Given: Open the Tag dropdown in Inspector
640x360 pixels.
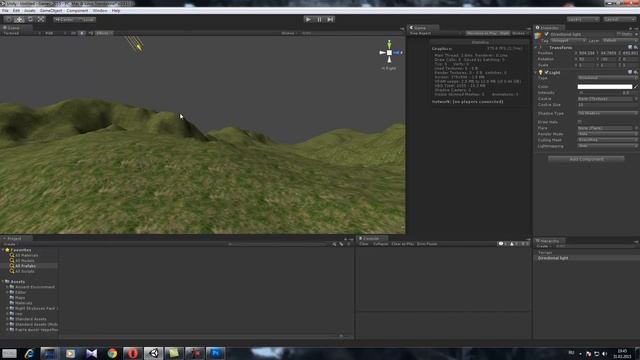Looking at the screenshot, I should 568,40.
